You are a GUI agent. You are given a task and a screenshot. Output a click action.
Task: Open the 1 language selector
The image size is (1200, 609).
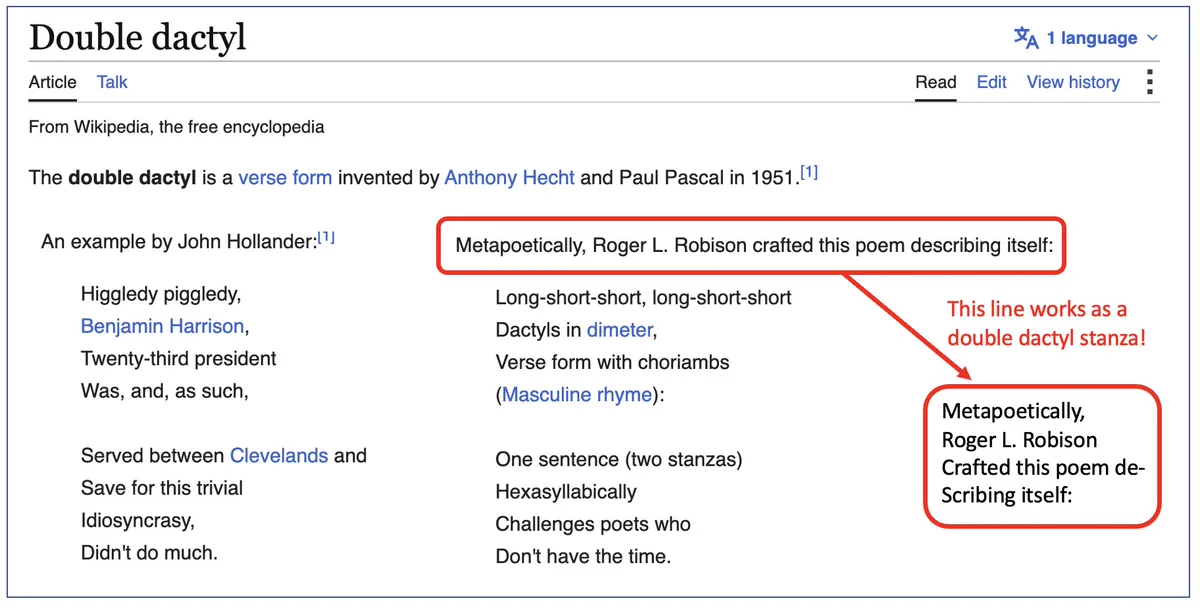[x=1086, y=38]
